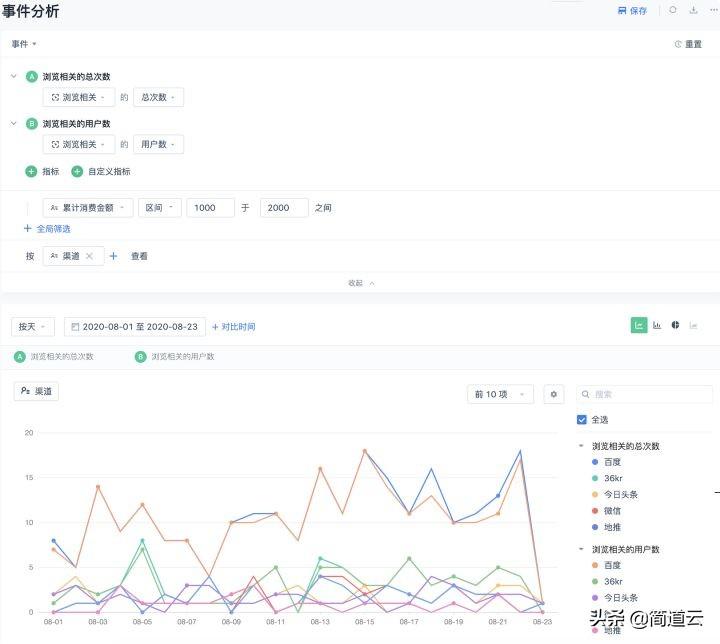Click the 1000 minimum value field

pos(210,208)
